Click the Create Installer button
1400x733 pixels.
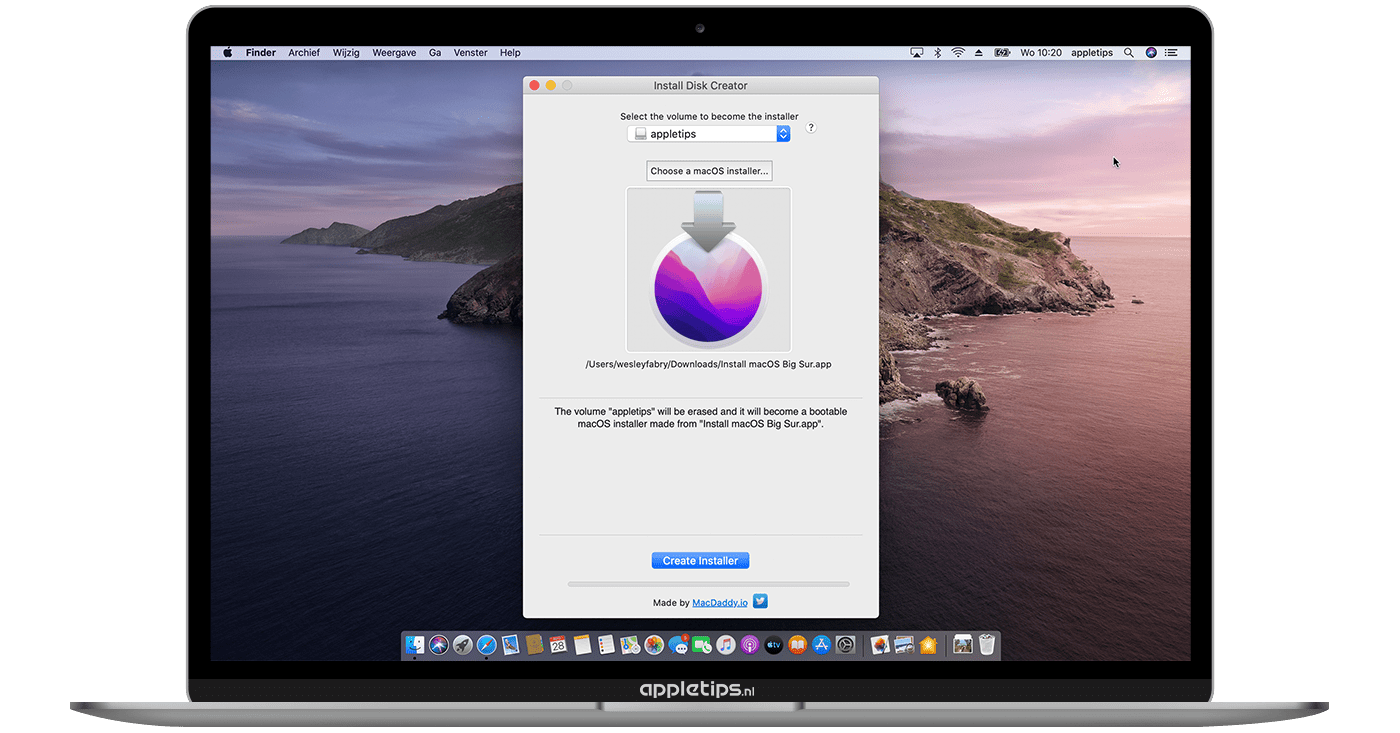[700, 561]
